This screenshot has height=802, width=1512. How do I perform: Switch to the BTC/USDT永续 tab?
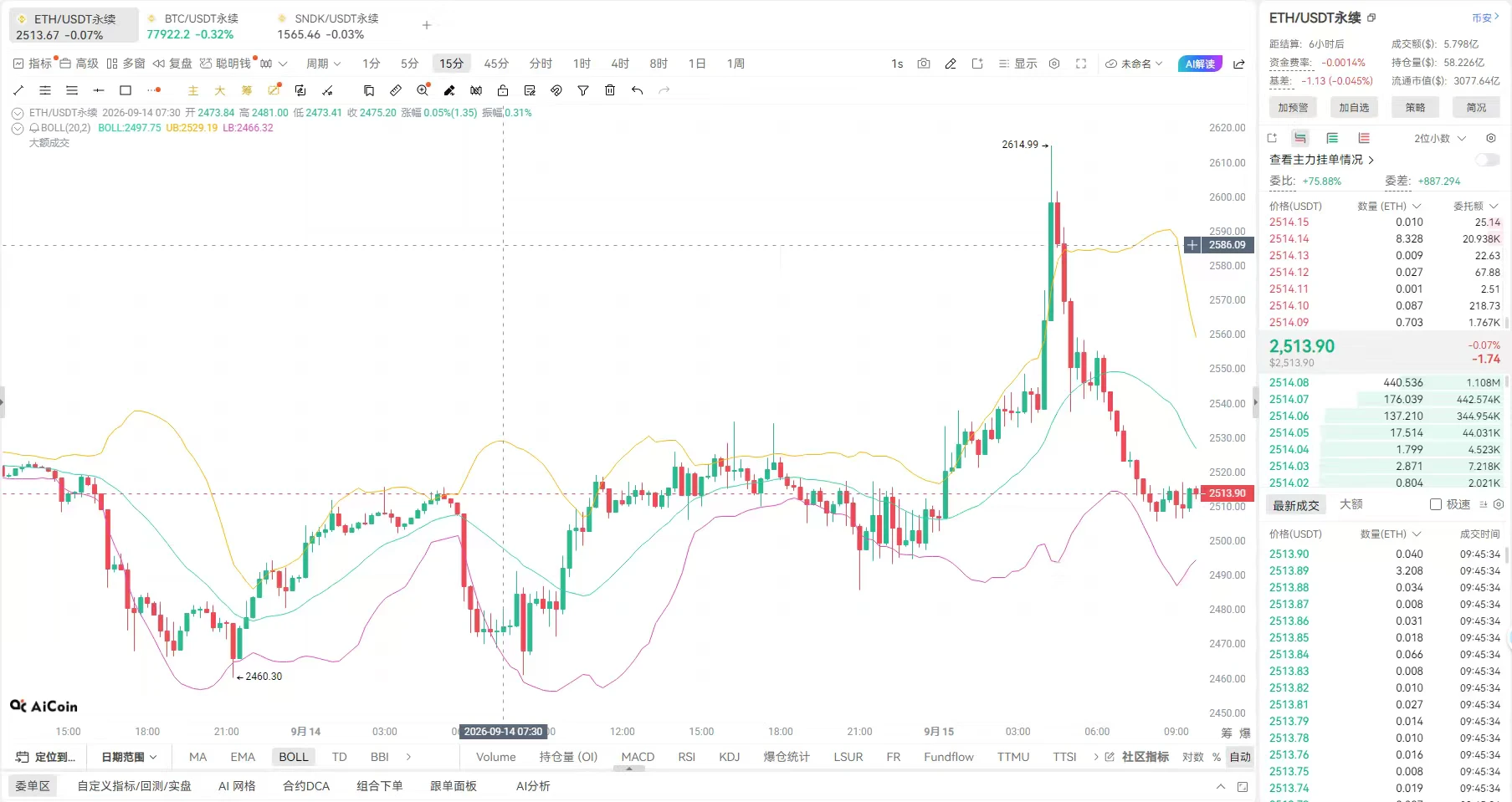pyautogui.click(x=193, y=26)
